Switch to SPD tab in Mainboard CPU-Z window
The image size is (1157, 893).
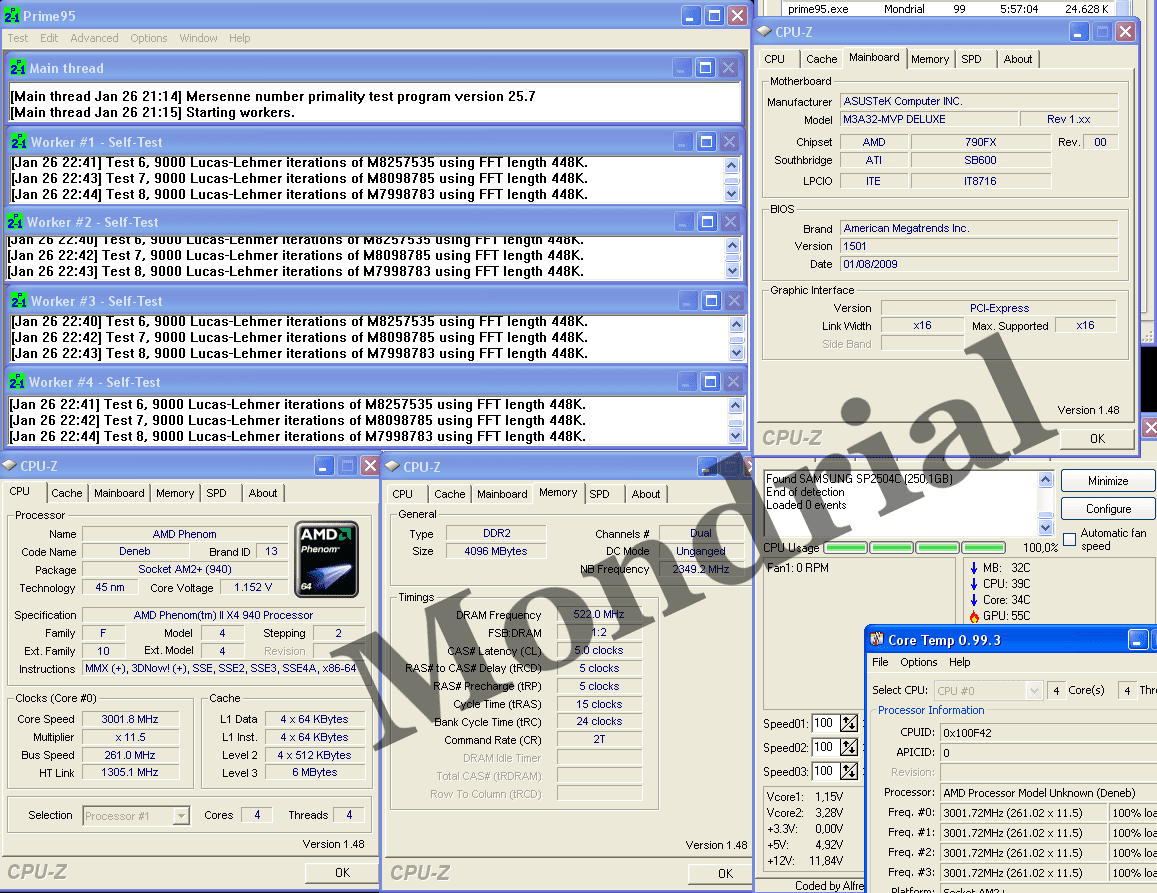click(971, 59)
